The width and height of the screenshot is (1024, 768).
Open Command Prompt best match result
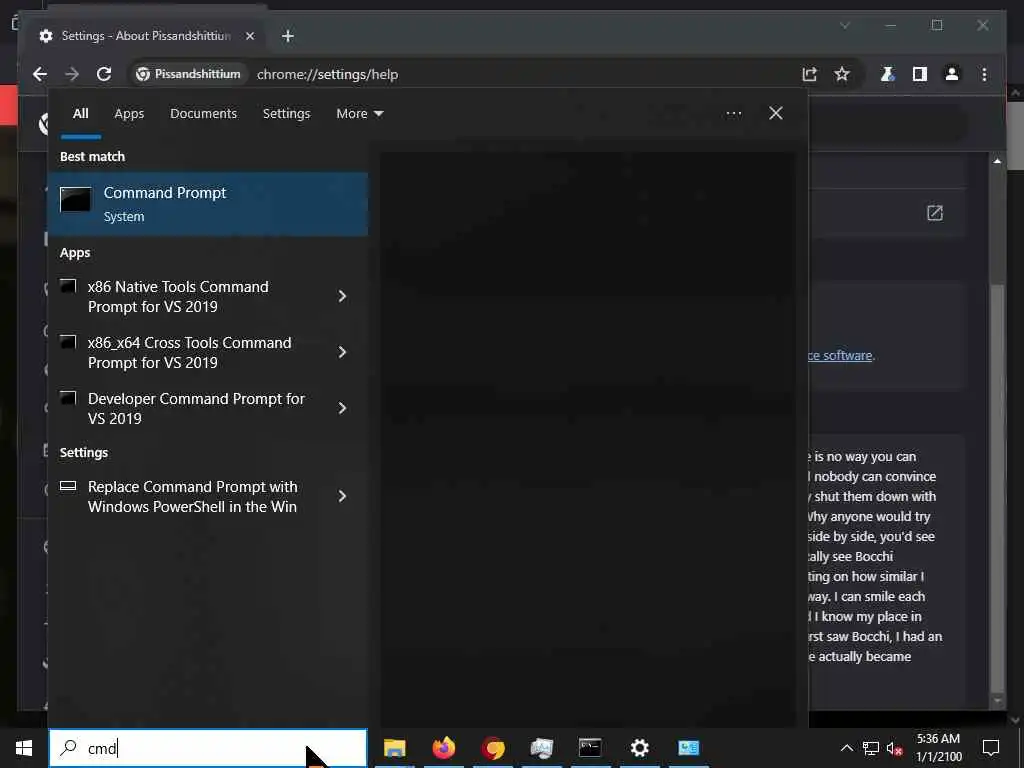208,204
